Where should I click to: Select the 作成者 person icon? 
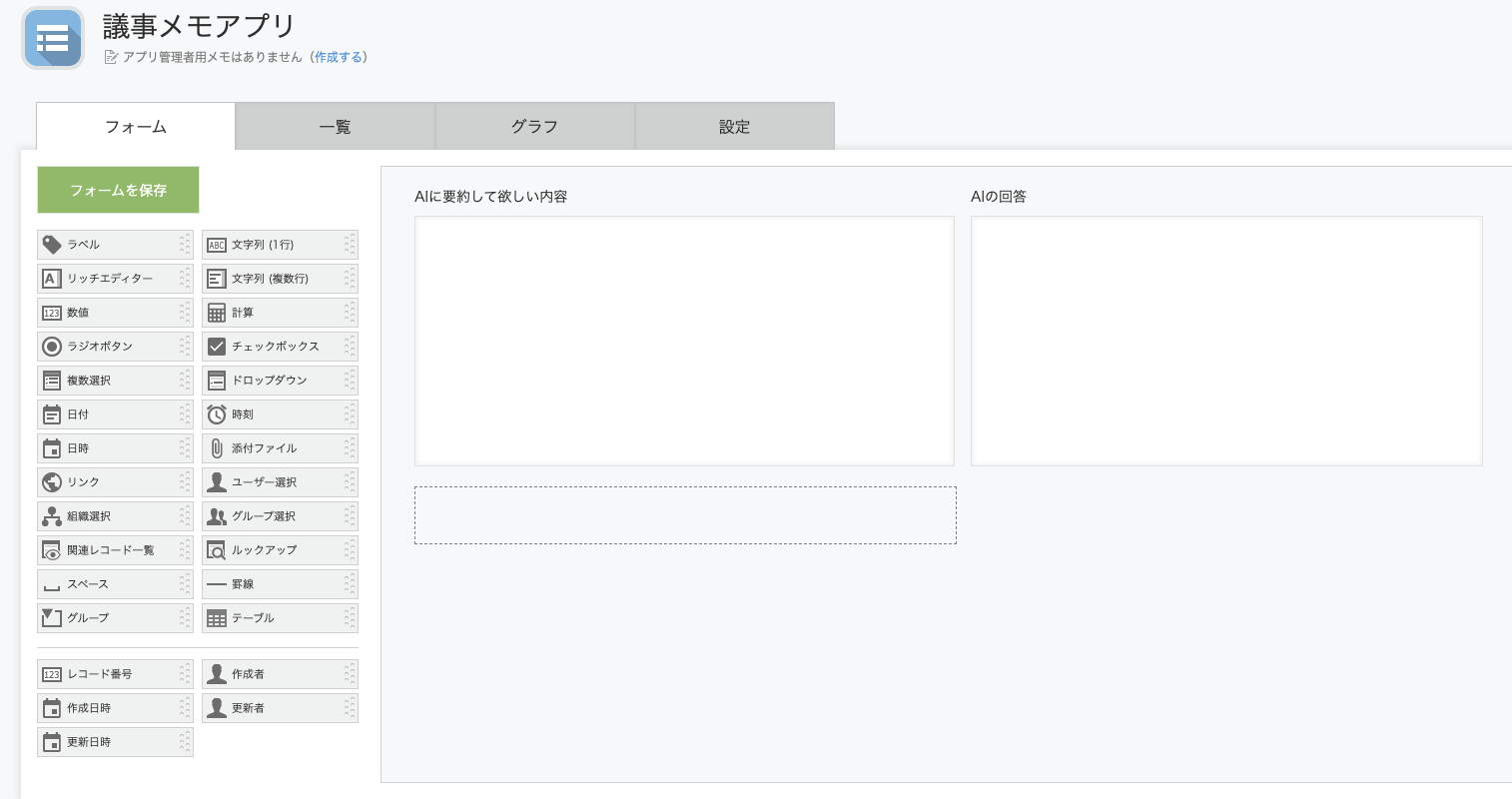point(217,674)
